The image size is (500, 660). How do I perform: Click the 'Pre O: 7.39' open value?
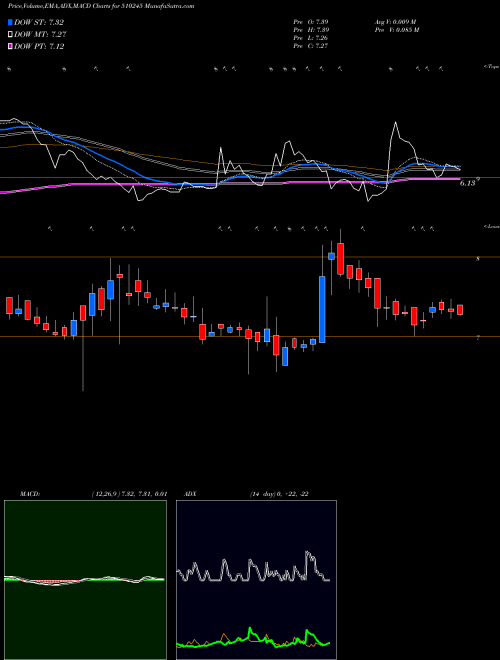tap(311, 22)
